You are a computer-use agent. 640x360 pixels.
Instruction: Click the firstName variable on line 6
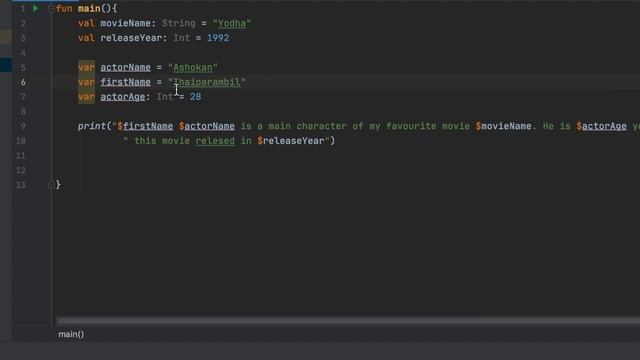coord(126,82)
